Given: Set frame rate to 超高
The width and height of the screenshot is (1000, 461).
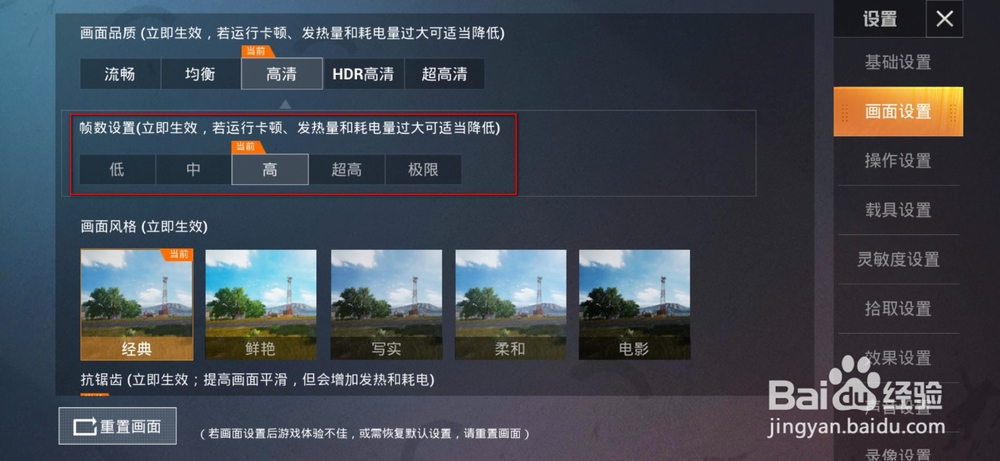Looking at the screenshot, I should (x=346, y=170).
